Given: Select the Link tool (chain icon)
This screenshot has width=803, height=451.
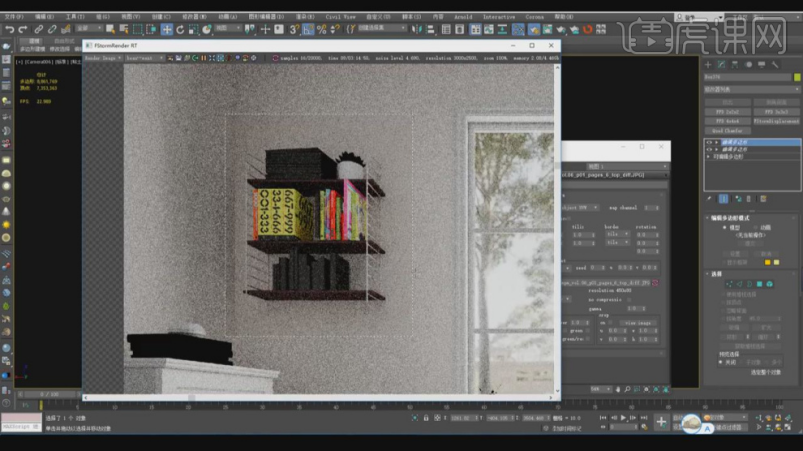Looking at the screenshot, I should click(x=38, y=29).
